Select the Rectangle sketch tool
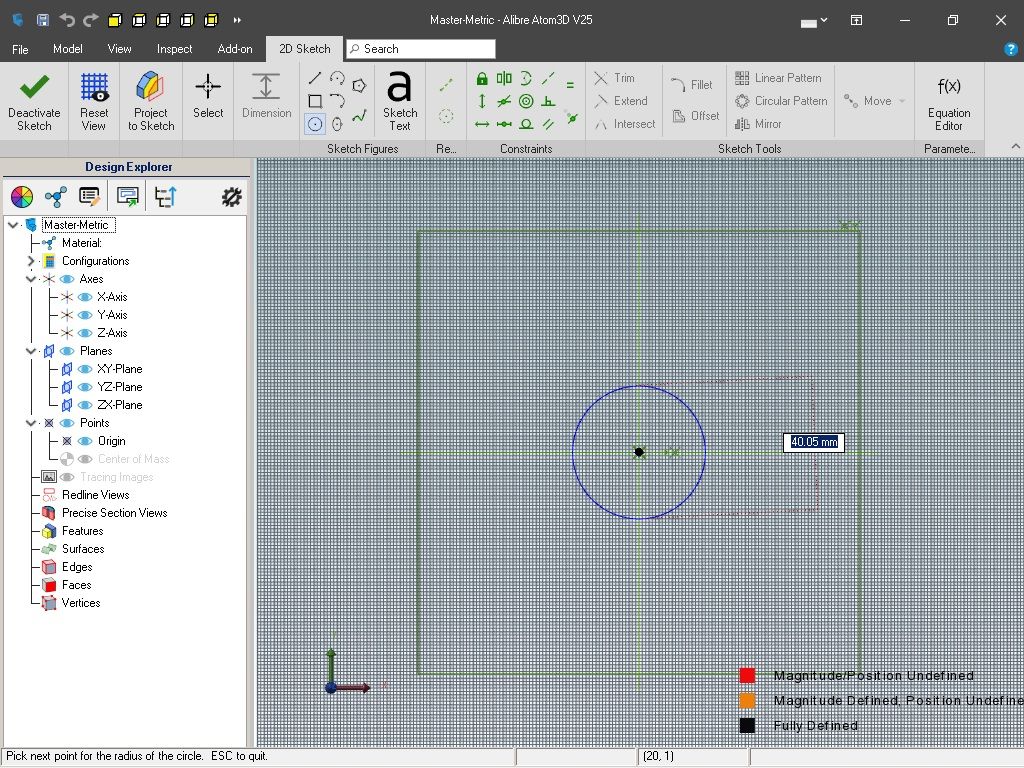This screenshot has width=1024, height=768. [x=315, y=101]
